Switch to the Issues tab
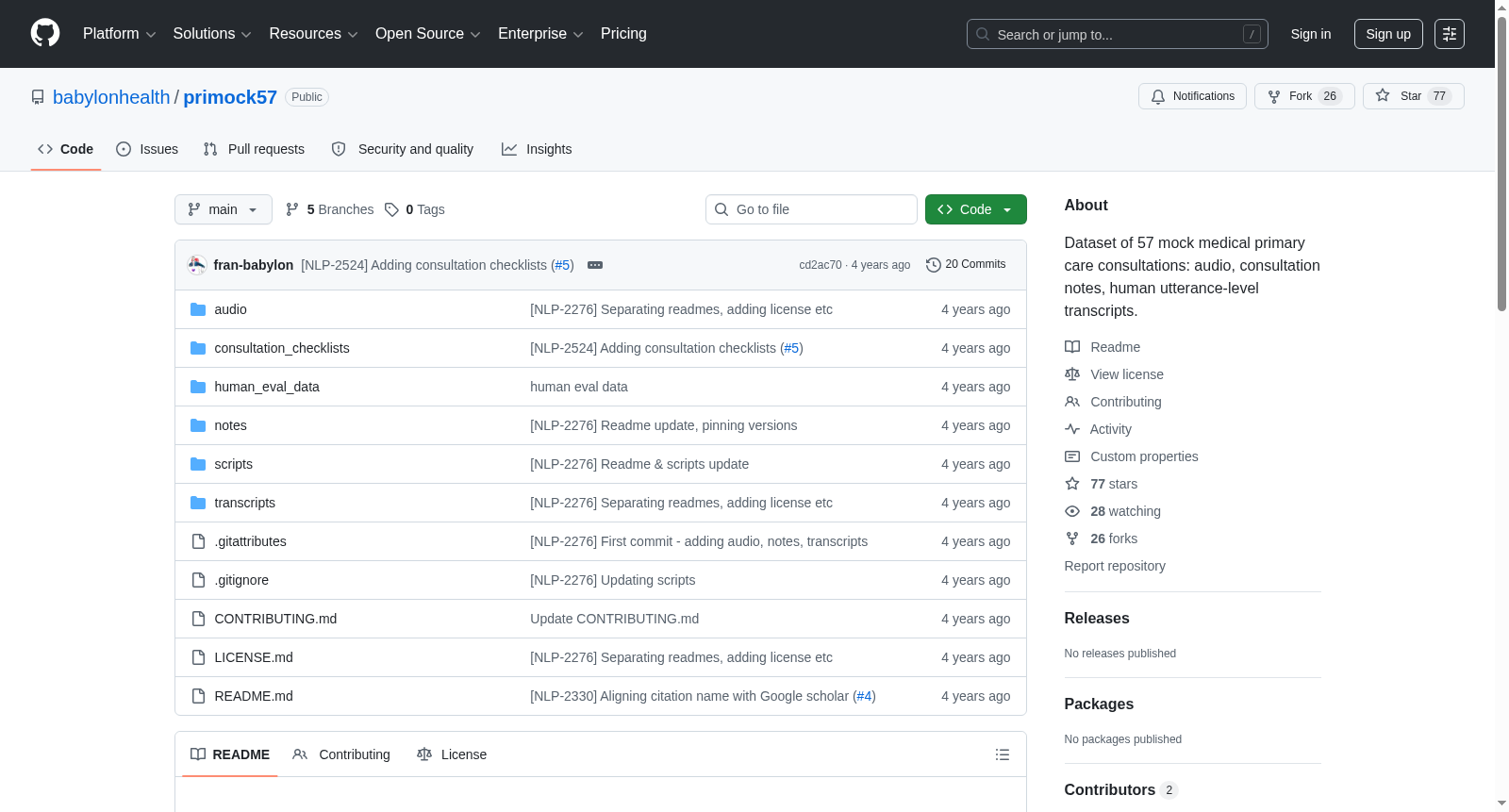This screenshot has width=1509, height=812. [147, 149]
